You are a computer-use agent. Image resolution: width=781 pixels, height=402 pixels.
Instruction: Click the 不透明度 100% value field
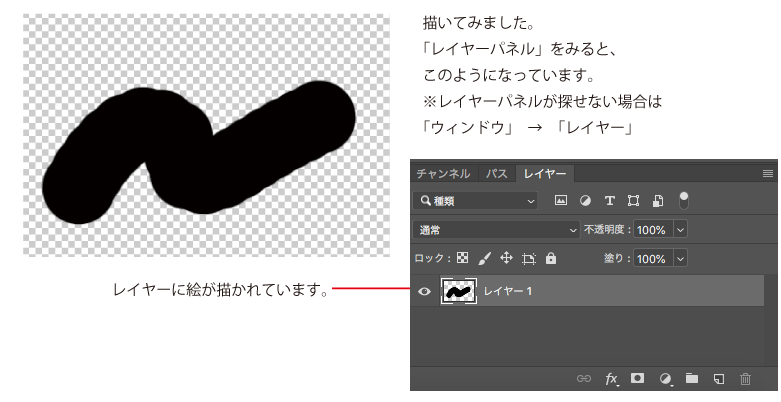tap(653, 230)
